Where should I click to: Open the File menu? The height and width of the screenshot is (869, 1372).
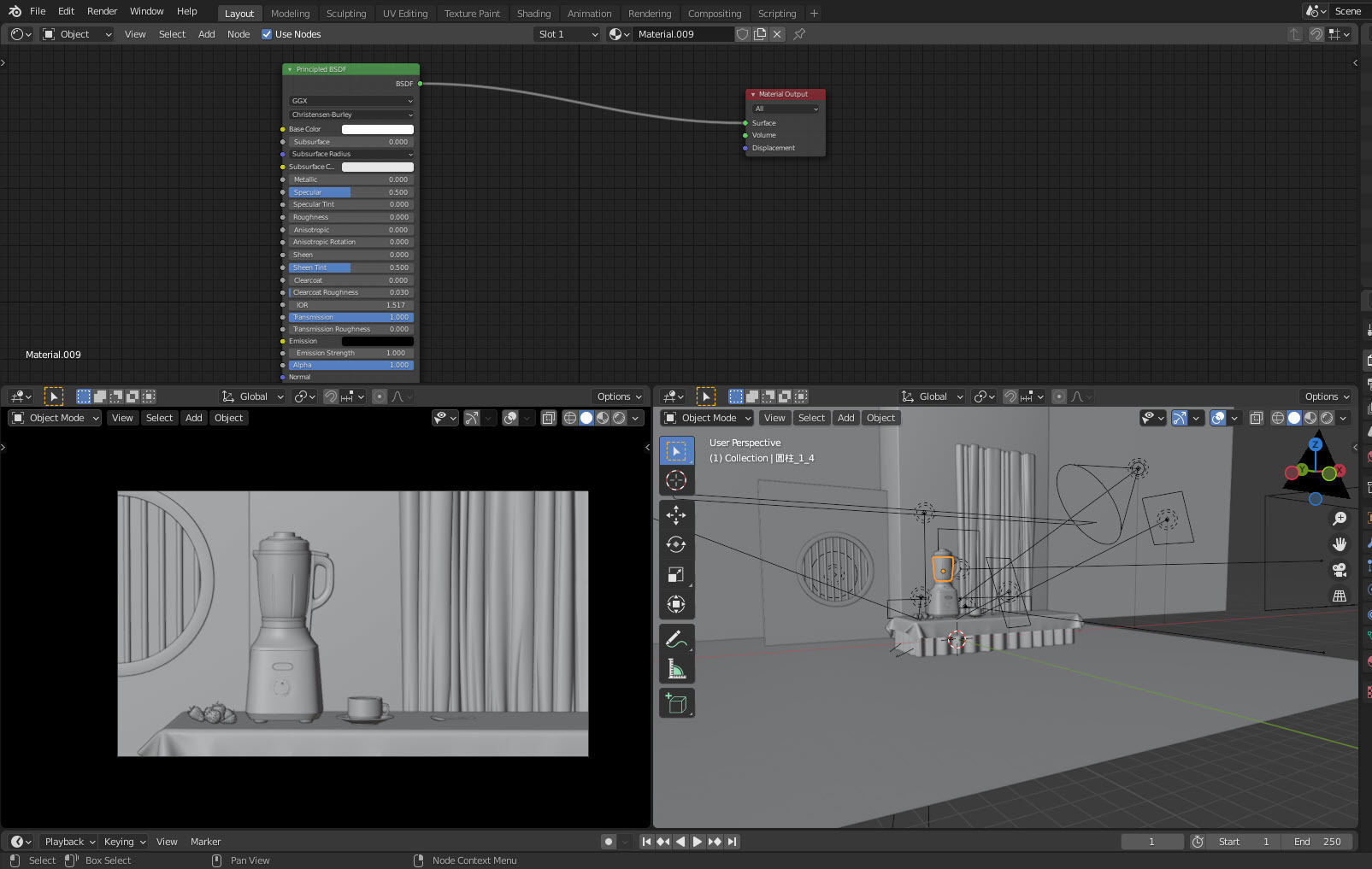[x=38, y=11]
